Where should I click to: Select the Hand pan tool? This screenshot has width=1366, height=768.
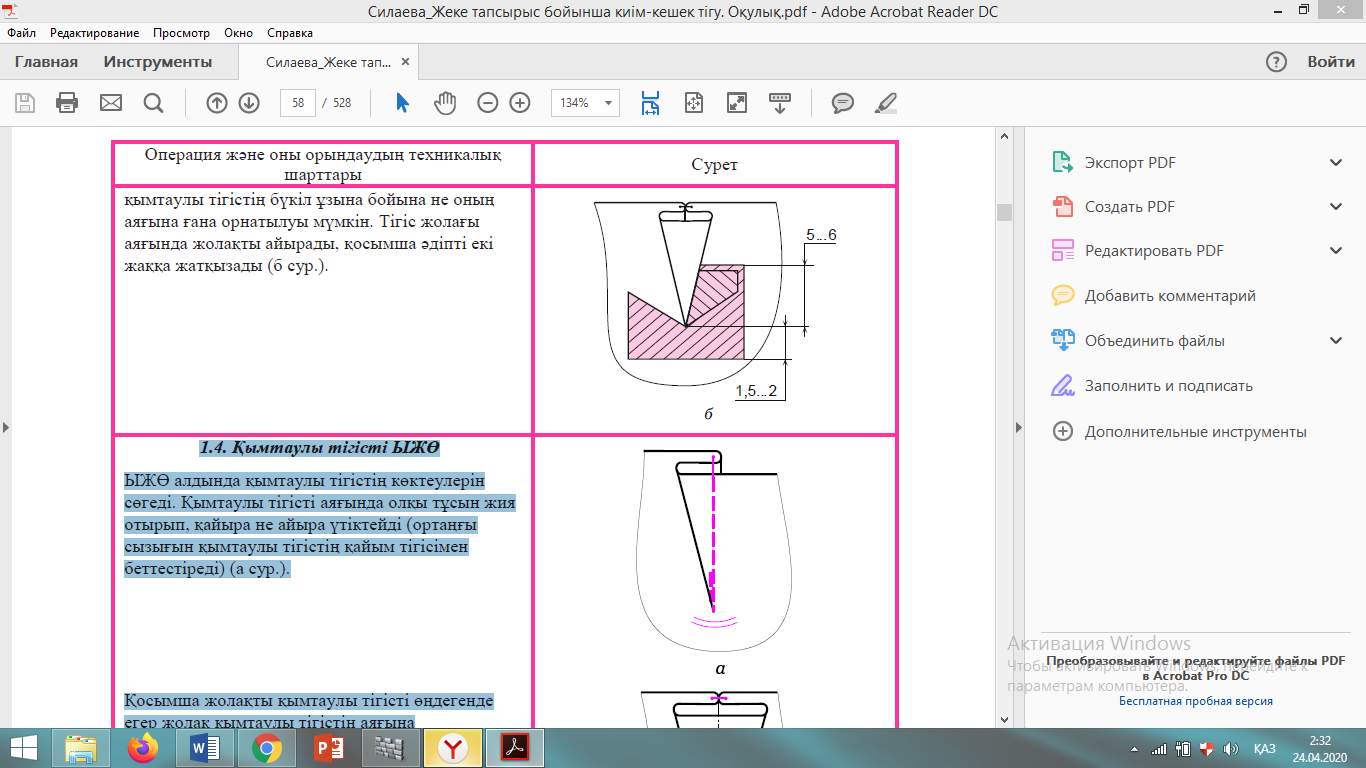pyautogui.click(x=445, y=102)
